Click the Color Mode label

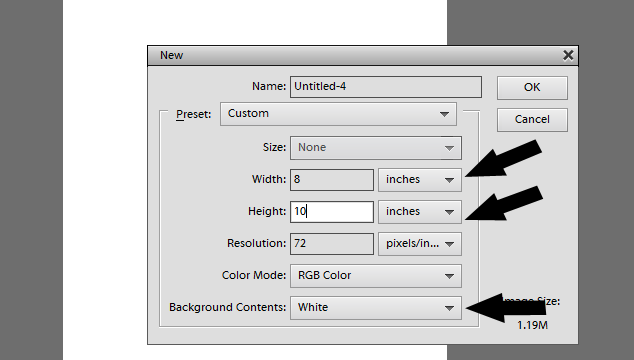coord(254,275)
